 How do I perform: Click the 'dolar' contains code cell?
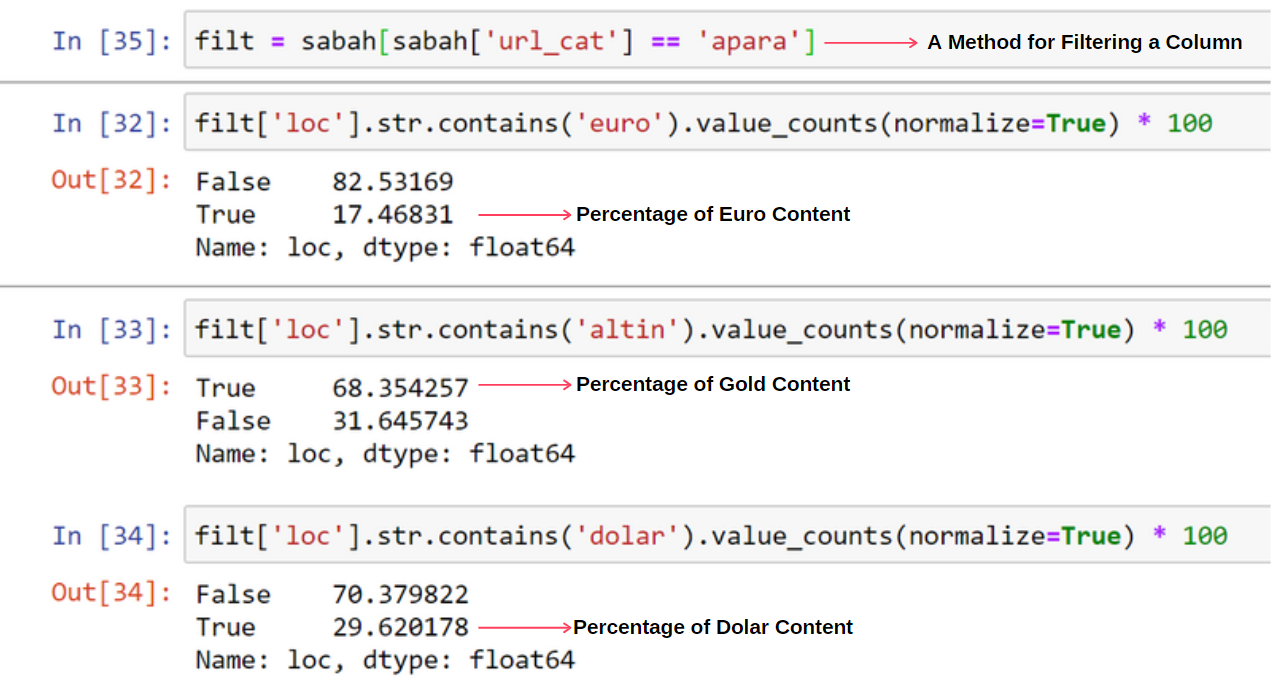point(710,536)
